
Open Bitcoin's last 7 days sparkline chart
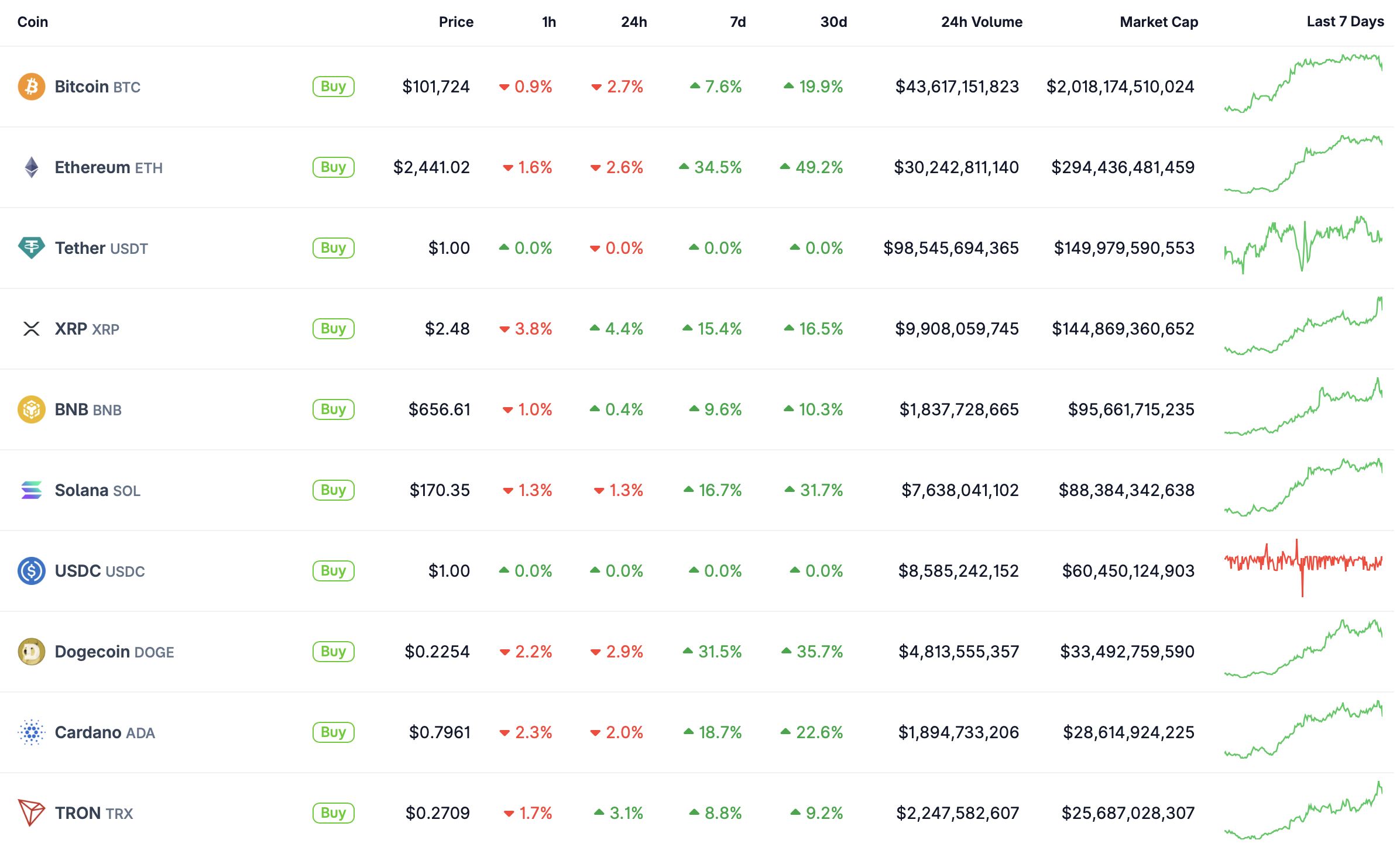(x=1303, y=85)
